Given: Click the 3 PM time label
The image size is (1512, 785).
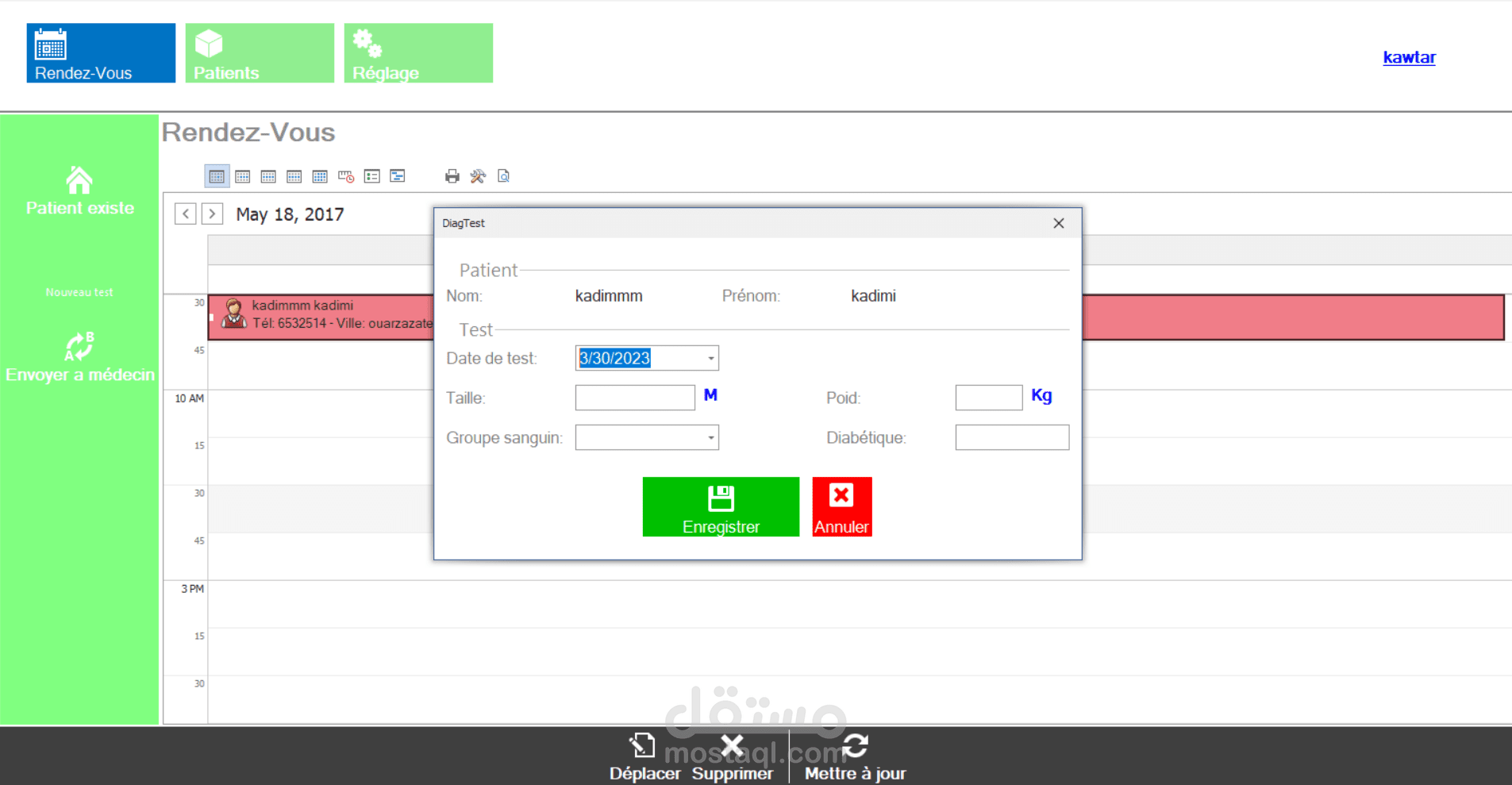Looking at the screenshot, I should pos(192,589).
